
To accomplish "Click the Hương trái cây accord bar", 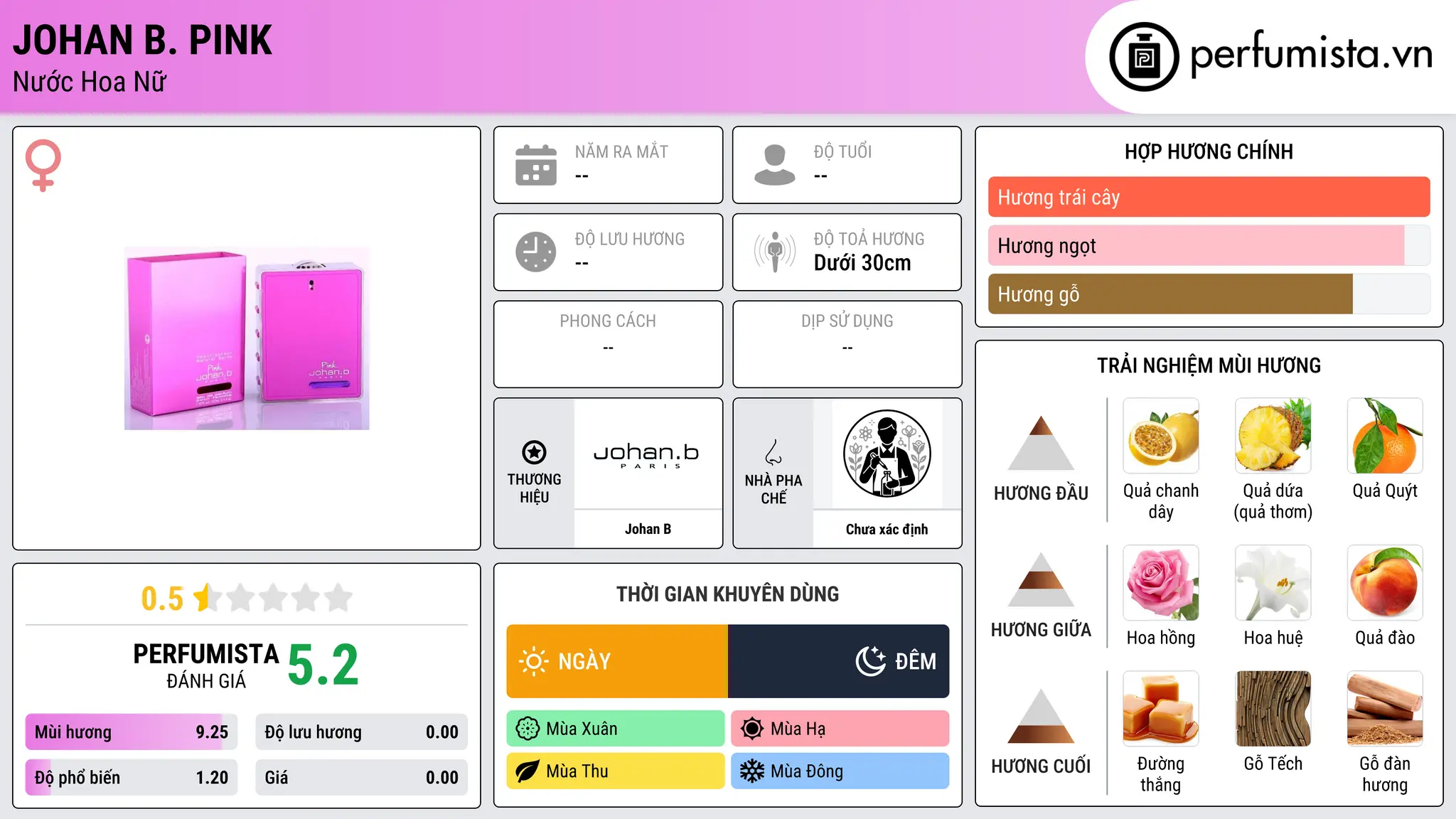I will tap(1209, 197).
